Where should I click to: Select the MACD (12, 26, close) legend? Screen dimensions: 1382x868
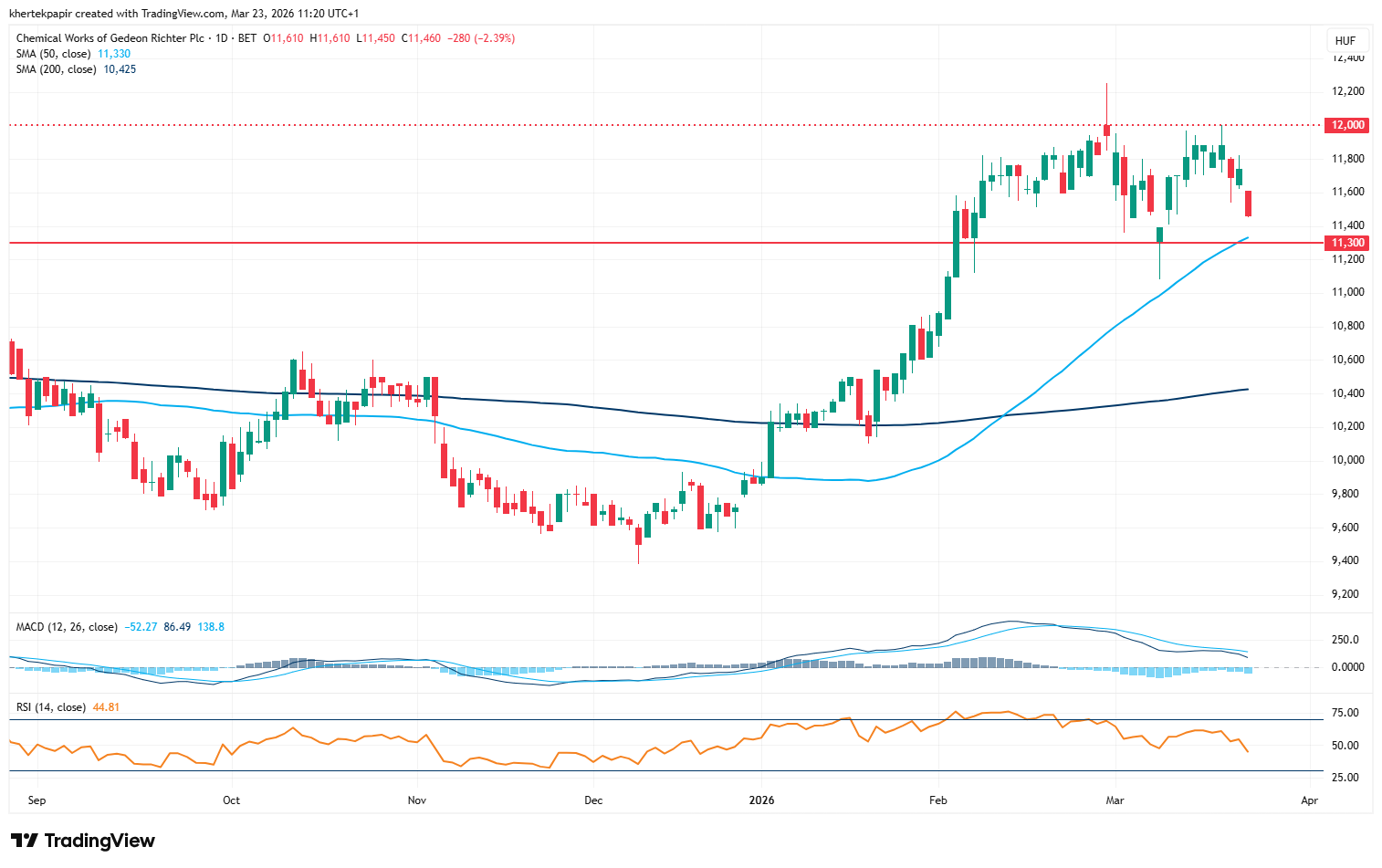click(67, 627)
